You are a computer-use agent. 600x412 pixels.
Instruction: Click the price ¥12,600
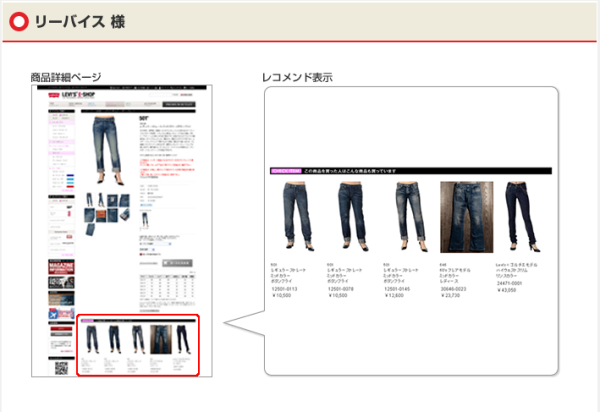[x=394, y=295]
